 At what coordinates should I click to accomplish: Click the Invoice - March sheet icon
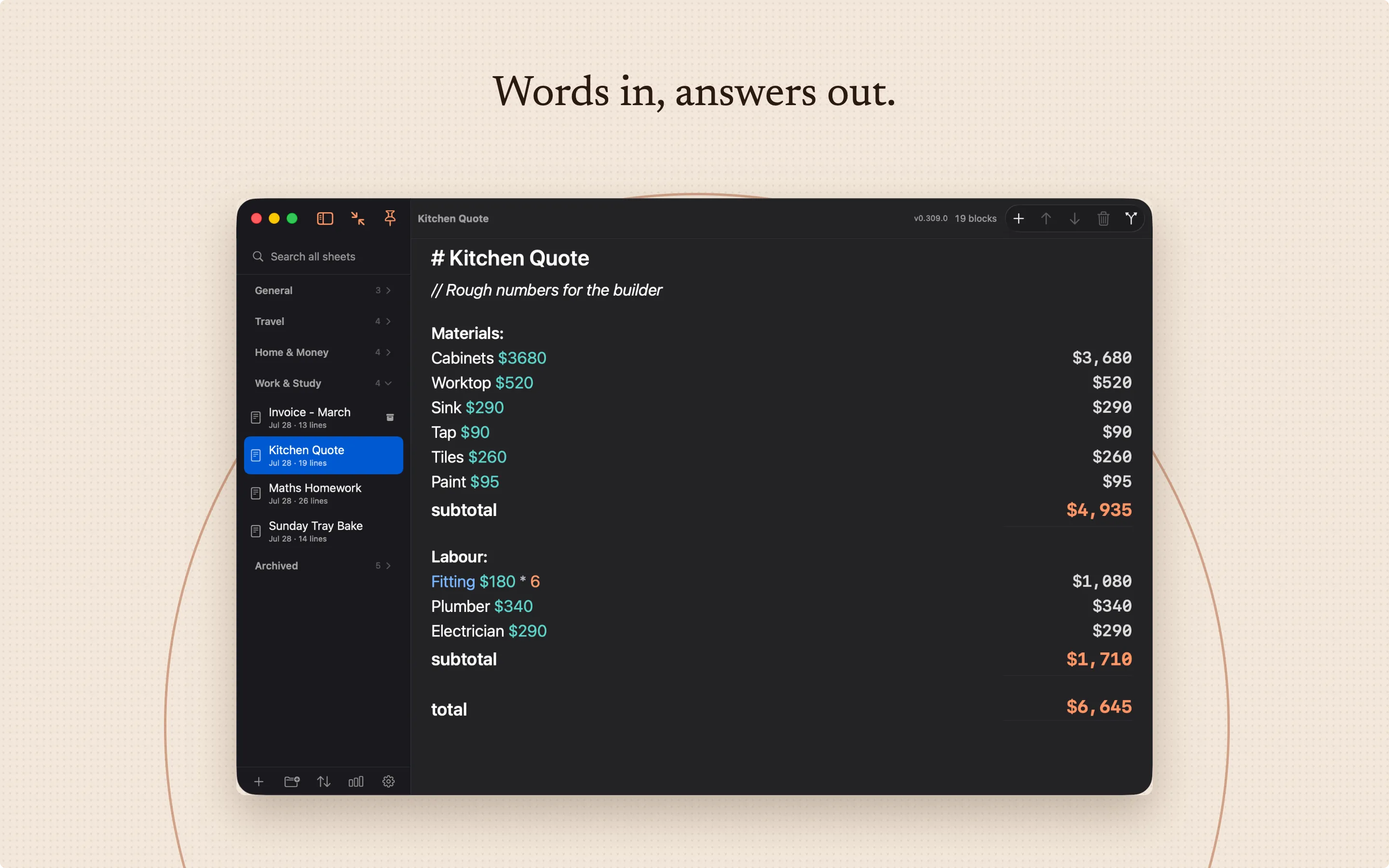256,417
